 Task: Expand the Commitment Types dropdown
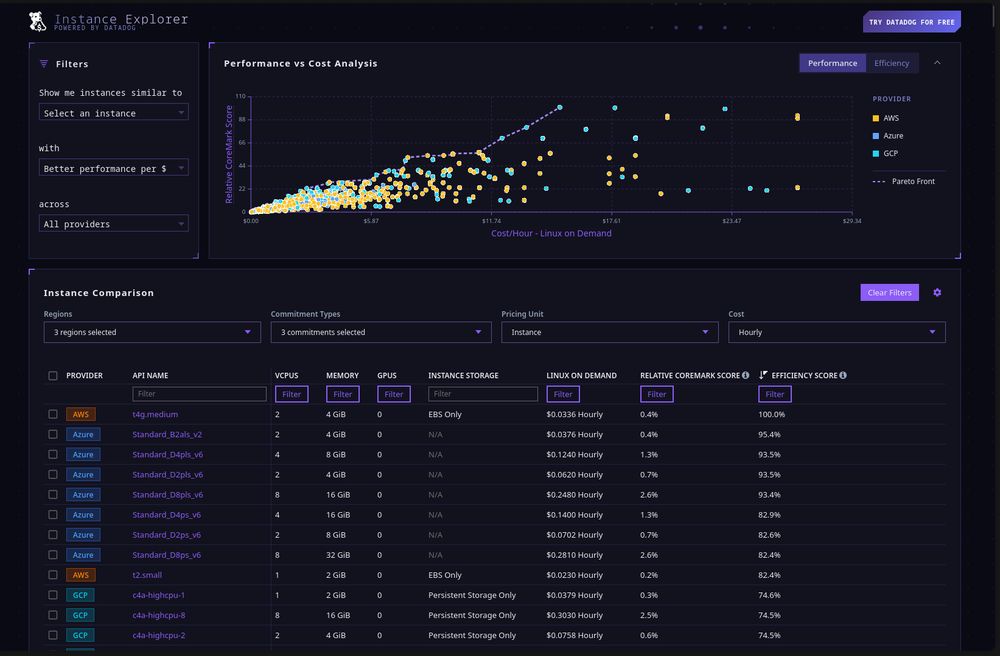(381, 331)
